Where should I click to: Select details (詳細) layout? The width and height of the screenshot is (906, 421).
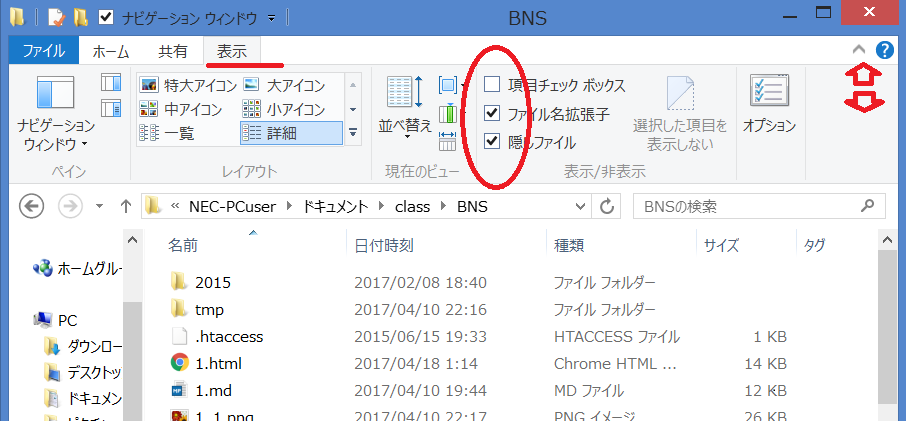click(291, 133)
